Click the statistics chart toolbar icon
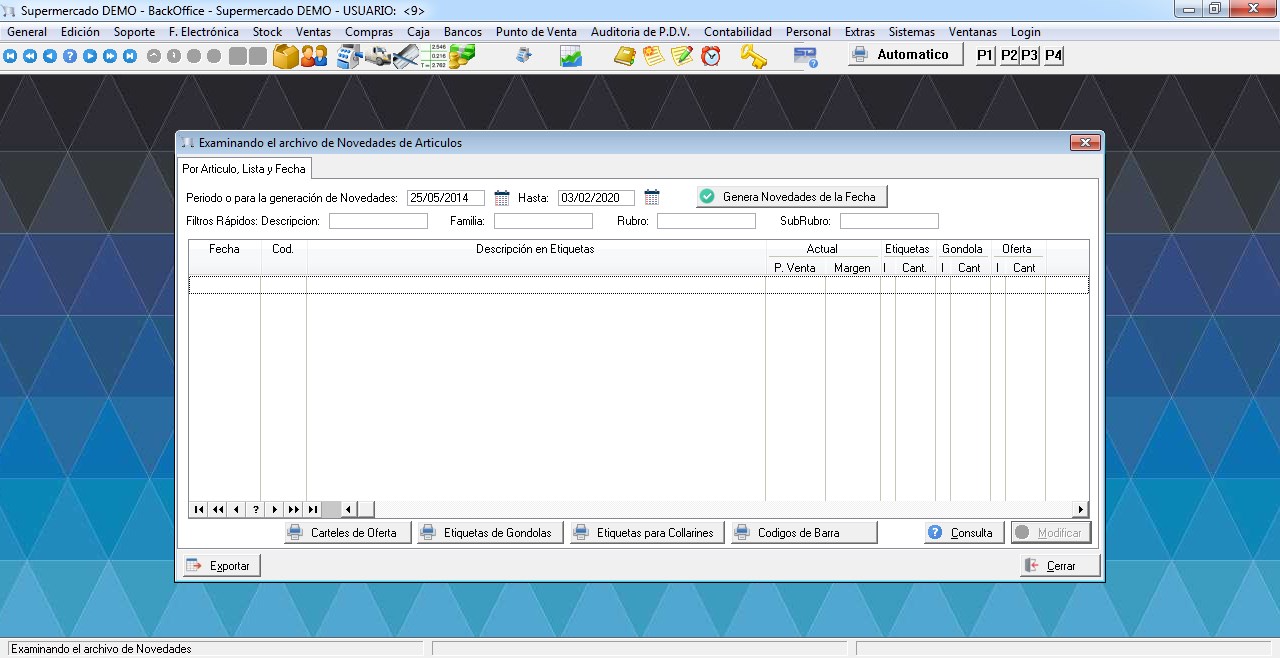 tap(571, 56)
